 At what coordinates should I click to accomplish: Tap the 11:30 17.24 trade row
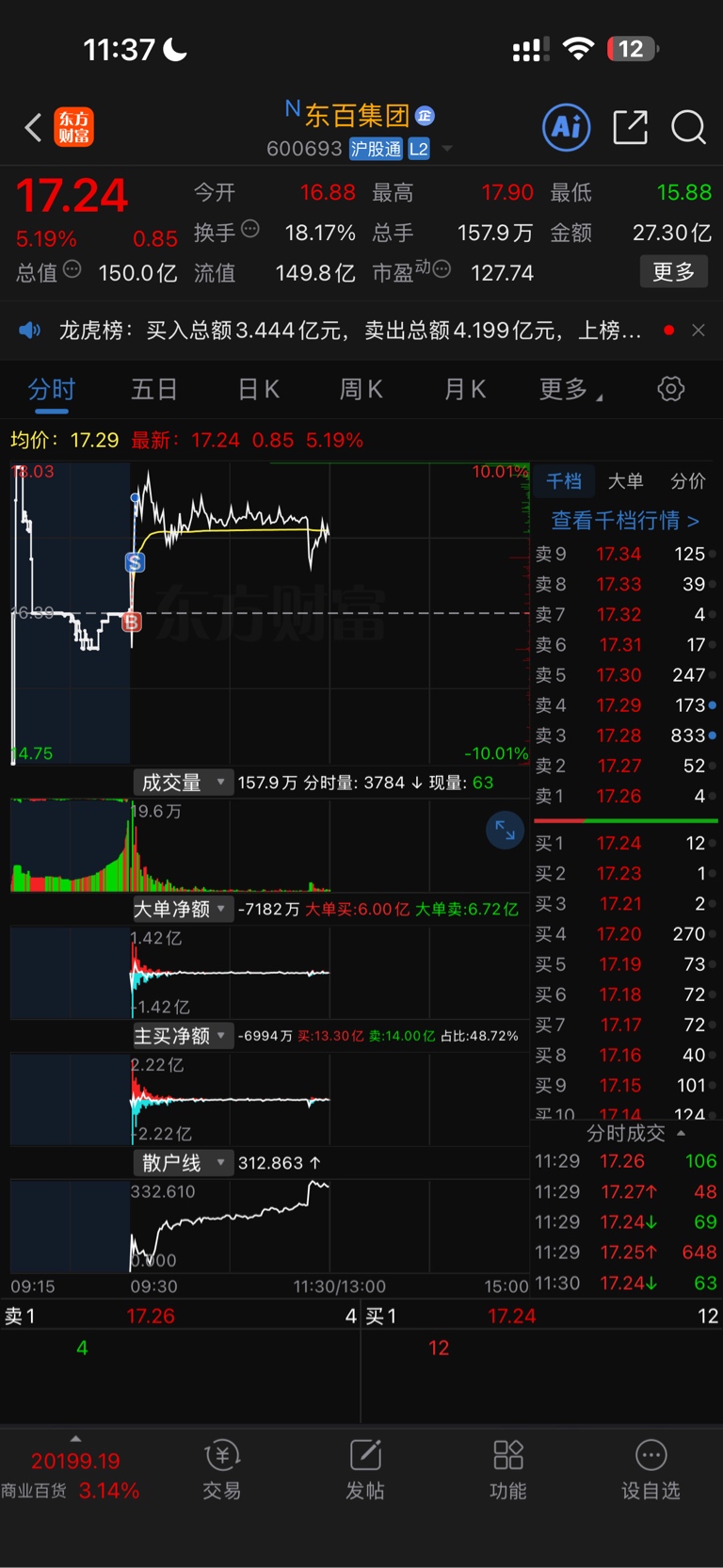625,1283
